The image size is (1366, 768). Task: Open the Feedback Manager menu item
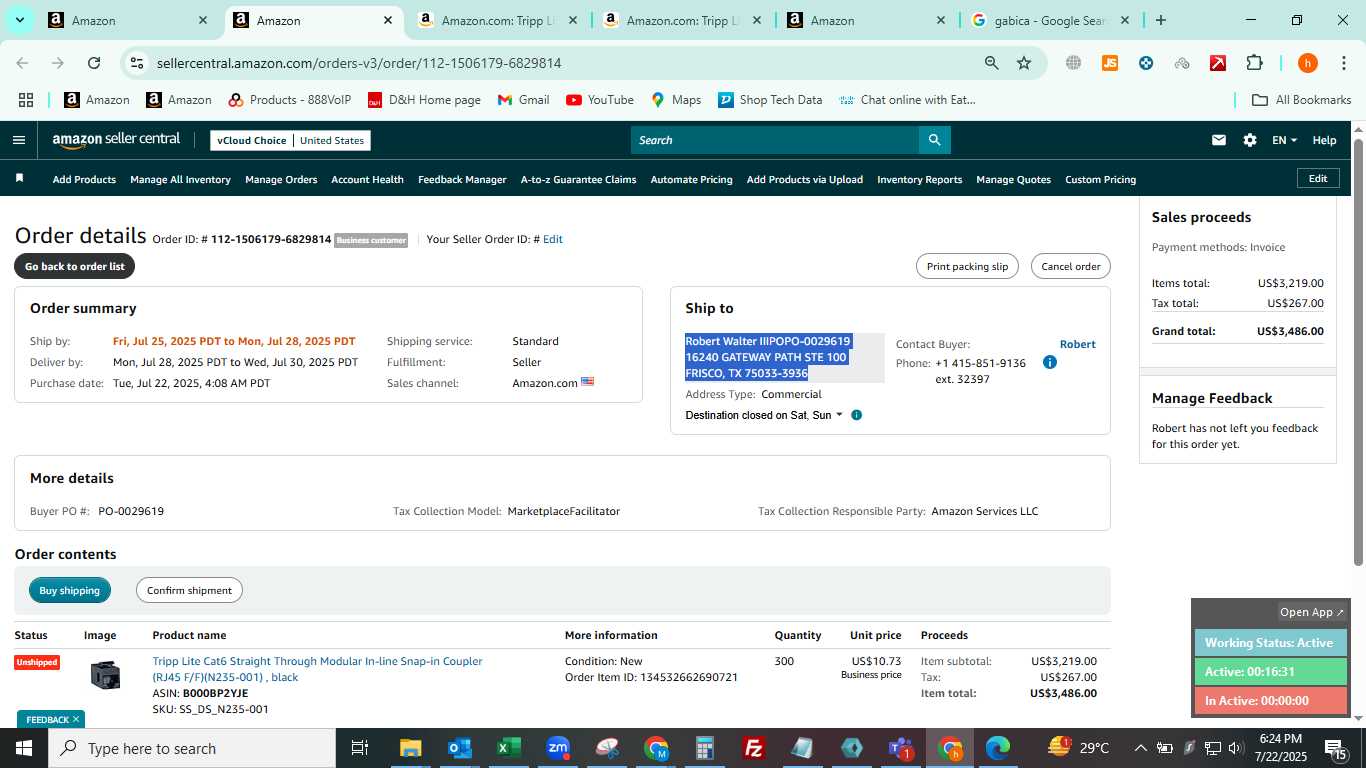[x=462, y=180]
